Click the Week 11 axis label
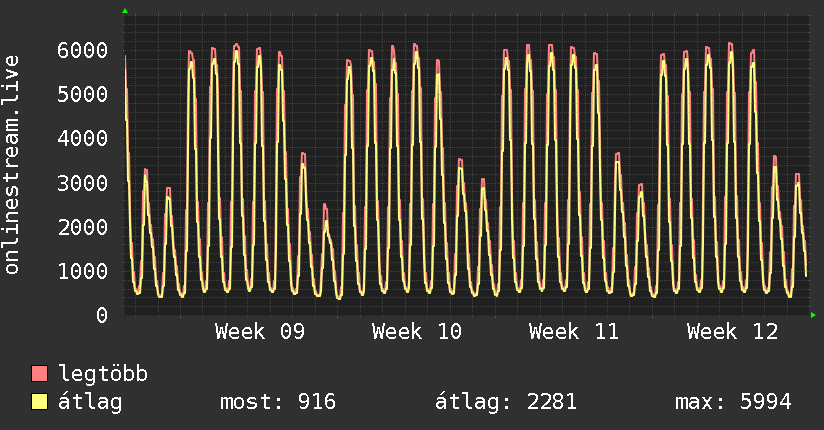This screenshot has width=824, height=430. pos(574,332)
